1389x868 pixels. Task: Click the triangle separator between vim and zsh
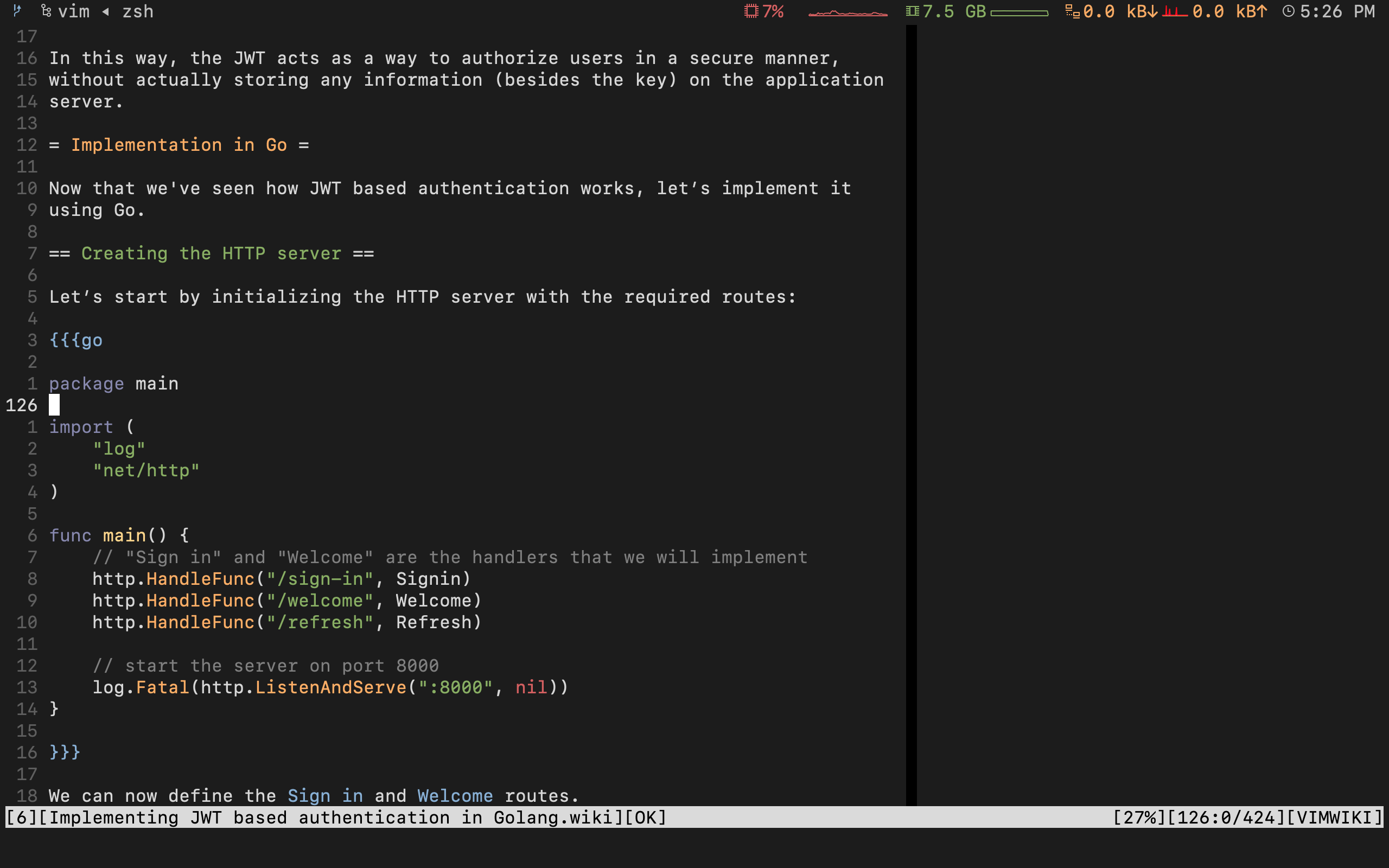click(106, 11)
